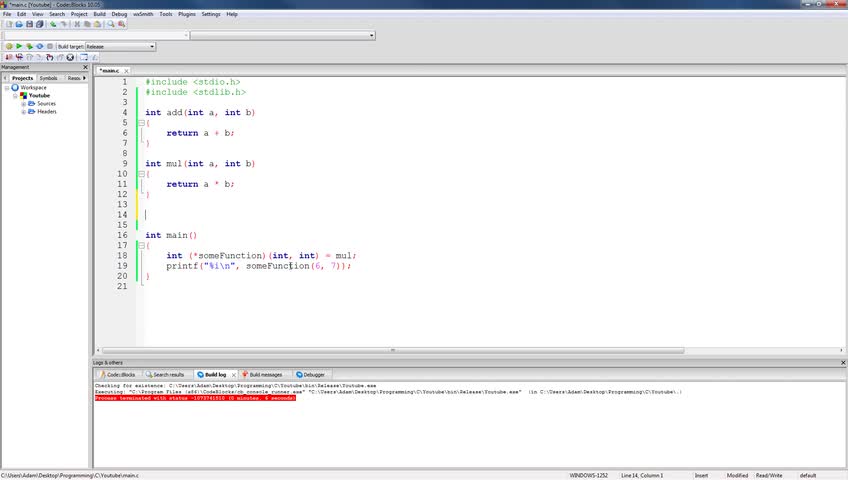
Task: Stop the debugger with the round X icon
Action: click(70, 57)
